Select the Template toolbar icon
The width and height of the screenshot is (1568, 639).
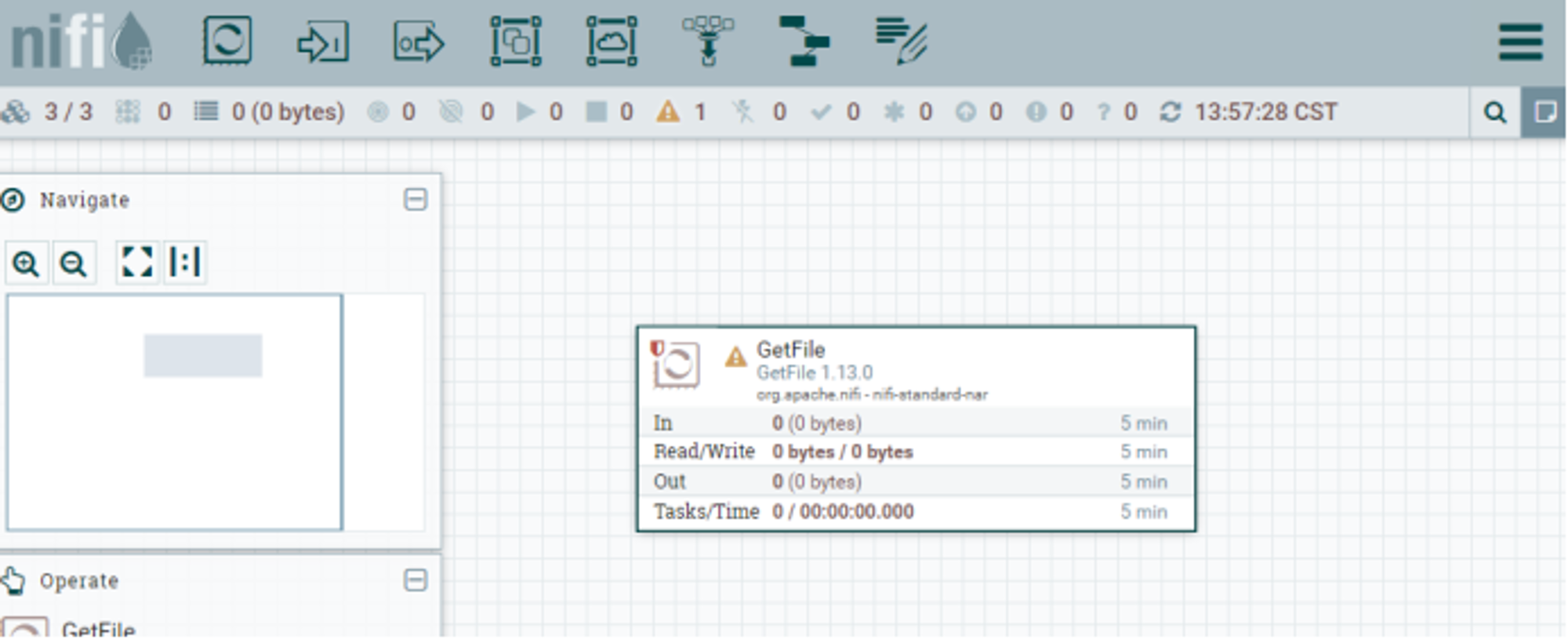coord(804,41)
